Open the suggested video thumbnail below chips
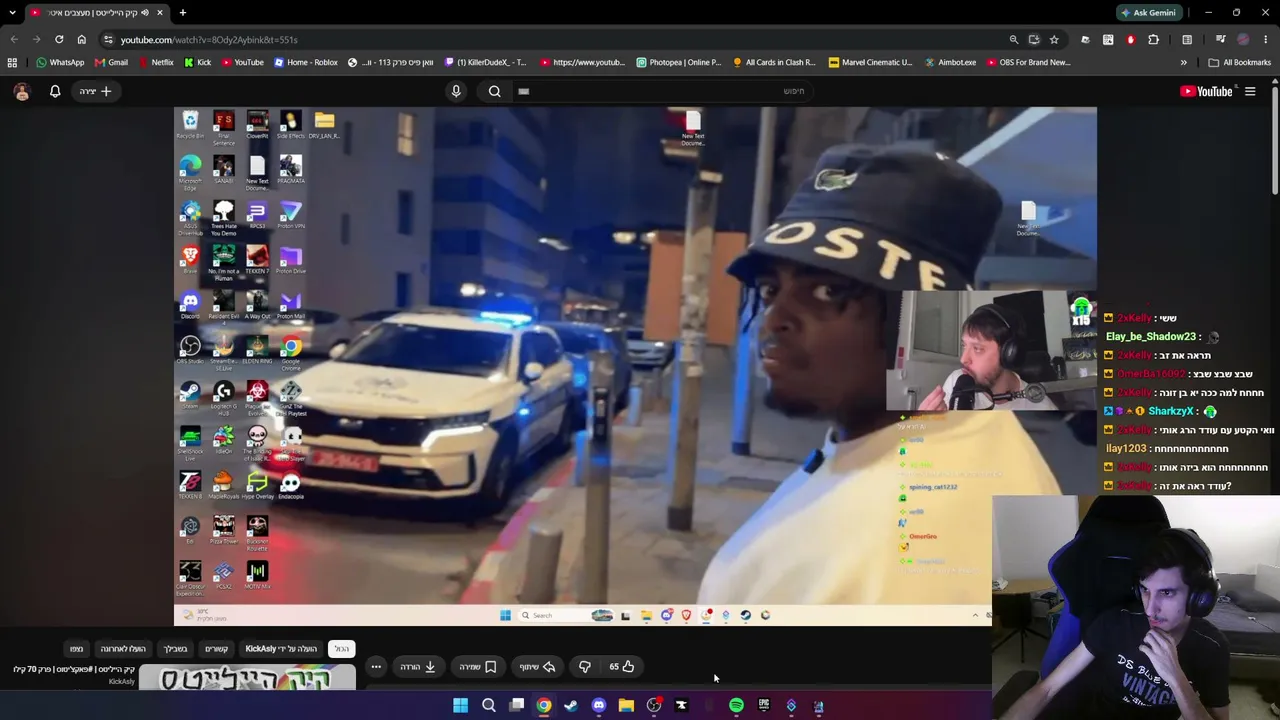Viewport: 1280px width, 720px height. (x=247, y=678)
